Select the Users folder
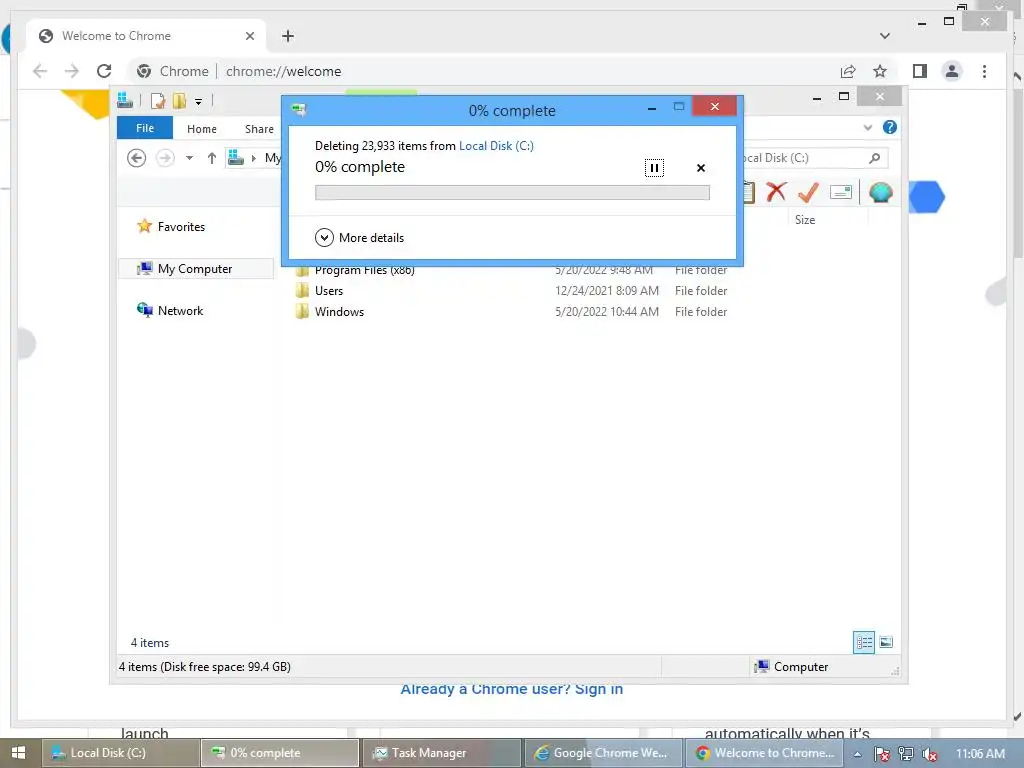Viewport: 1024px width, 768px height. click(328, 291)
